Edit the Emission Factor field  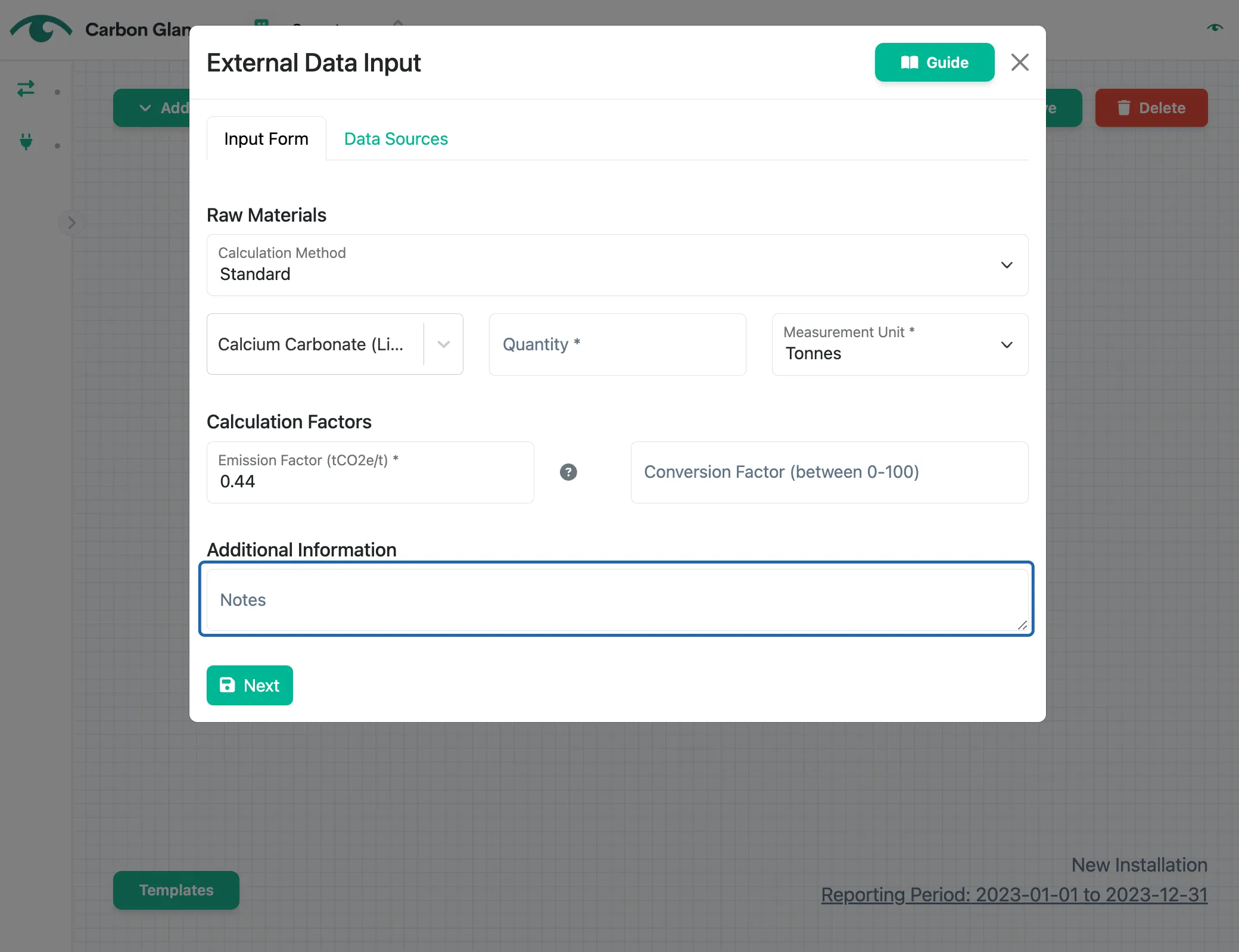pyautogui.click(x=370, y=472)
